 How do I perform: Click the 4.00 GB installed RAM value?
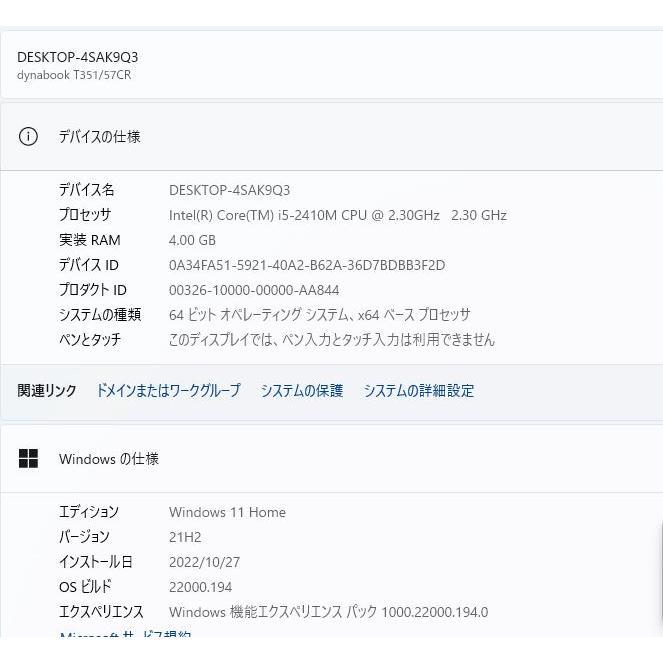192,240
